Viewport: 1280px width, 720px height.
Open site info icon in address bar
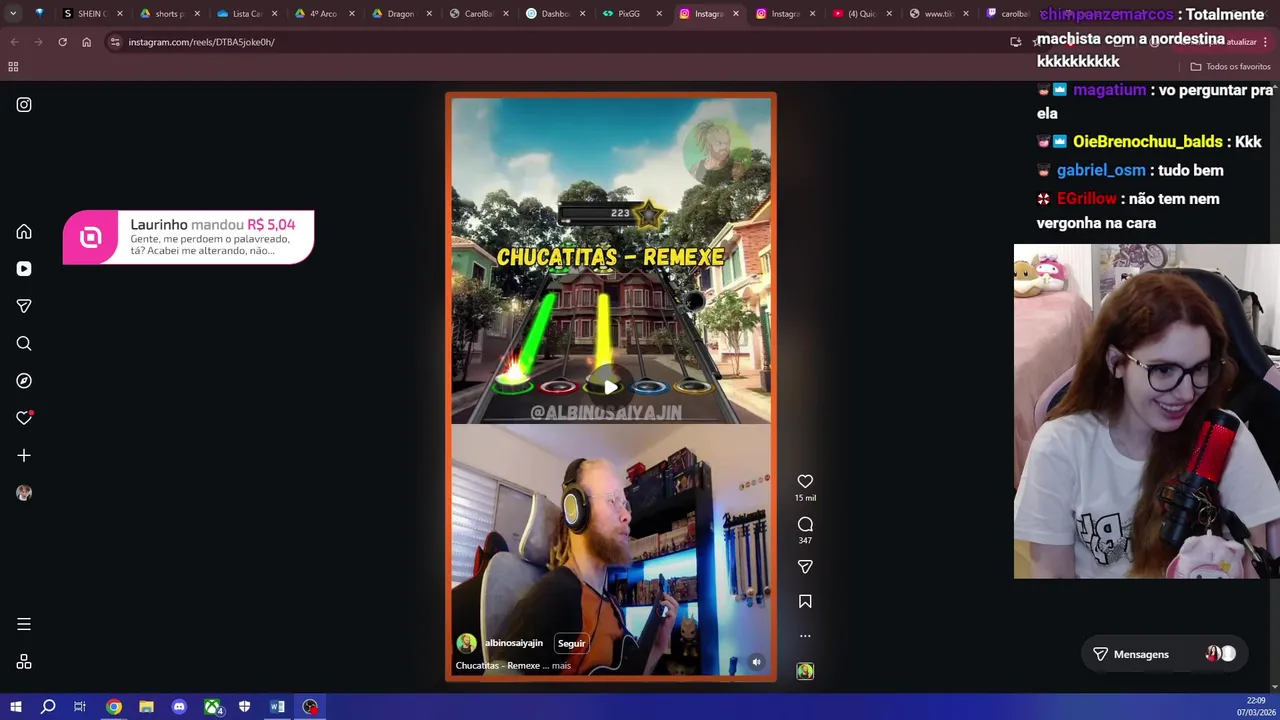(x=115, y=42)
